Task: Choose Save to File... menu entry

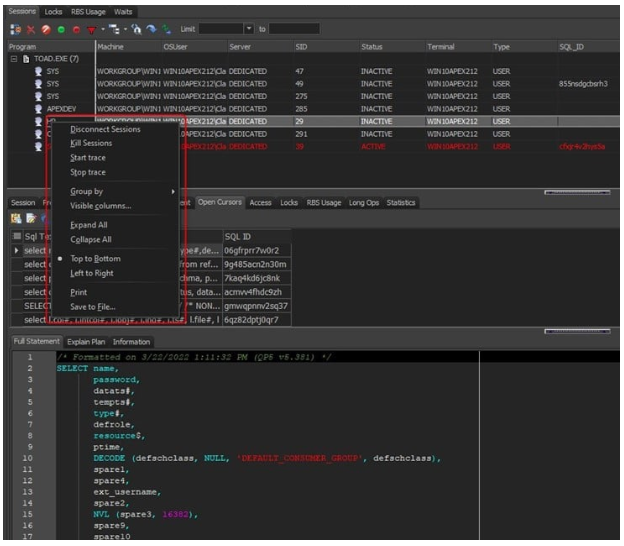Action: point(93,307)
